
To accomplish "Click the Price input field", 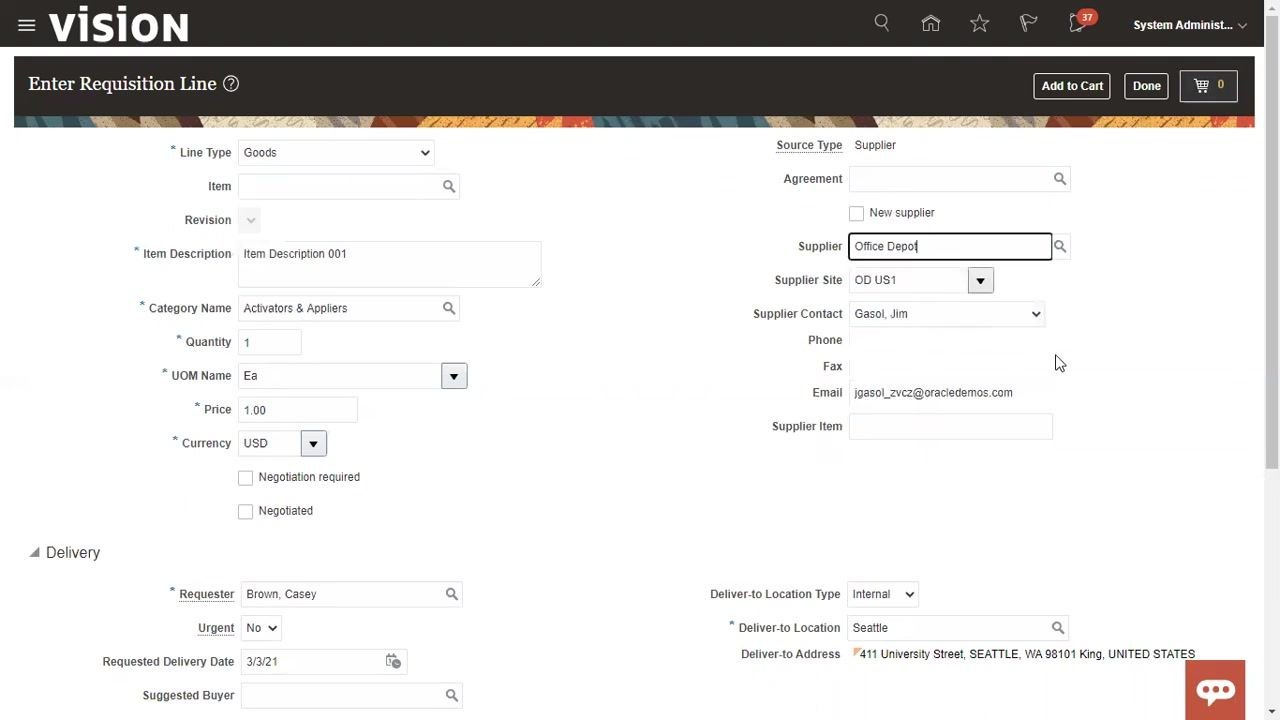I will 298,410.
